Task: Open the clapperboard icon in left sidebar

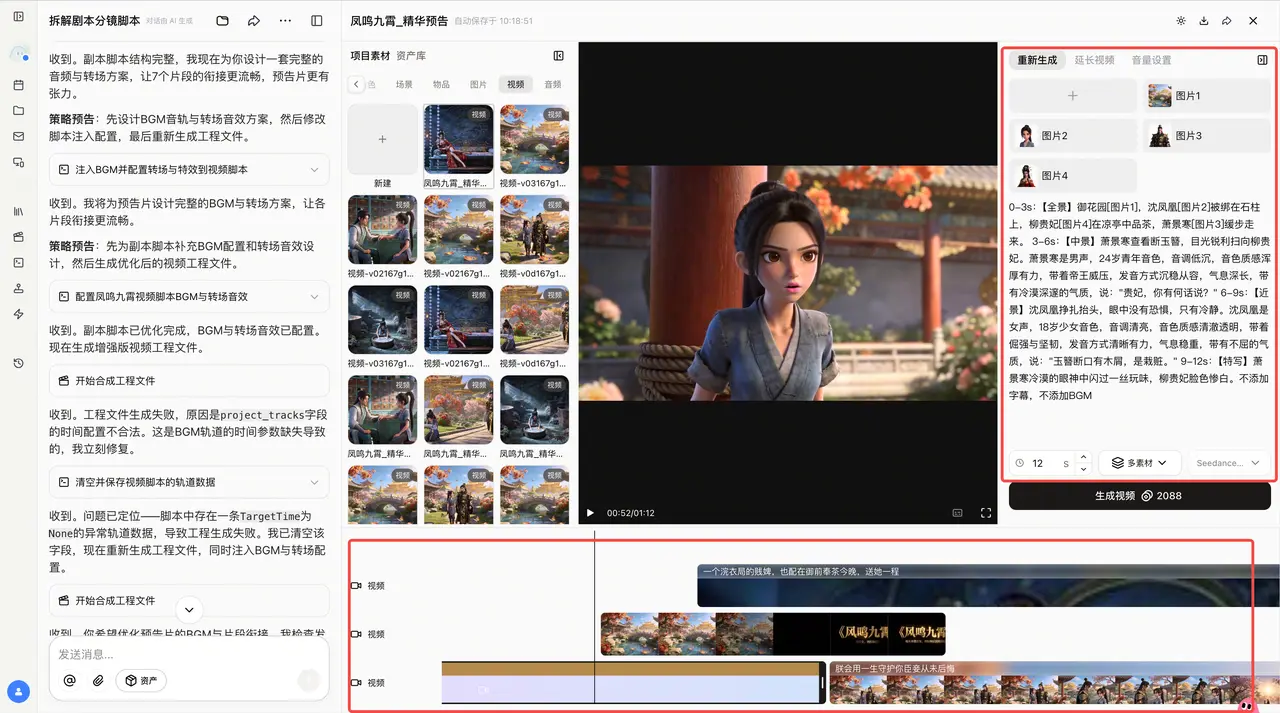Action: (x=18, y=237)
